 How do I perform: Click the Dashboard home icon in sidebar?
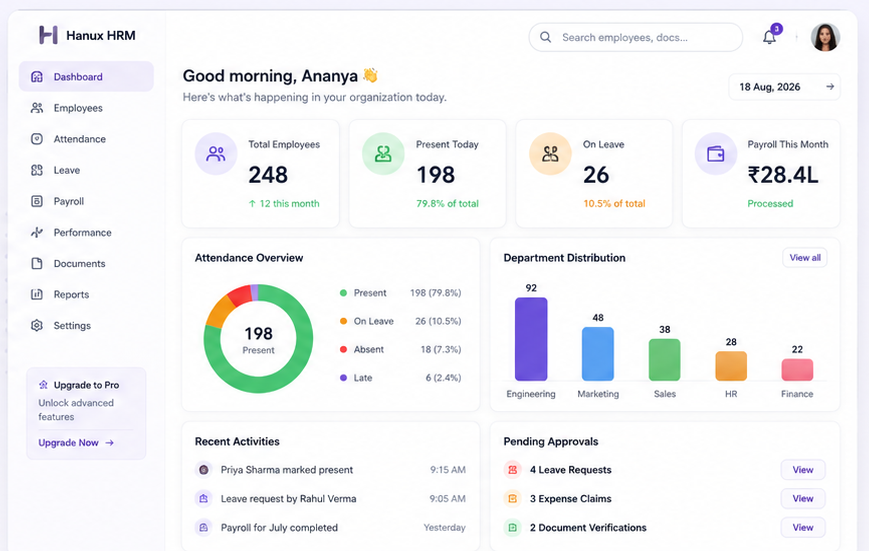coord(37,76)
